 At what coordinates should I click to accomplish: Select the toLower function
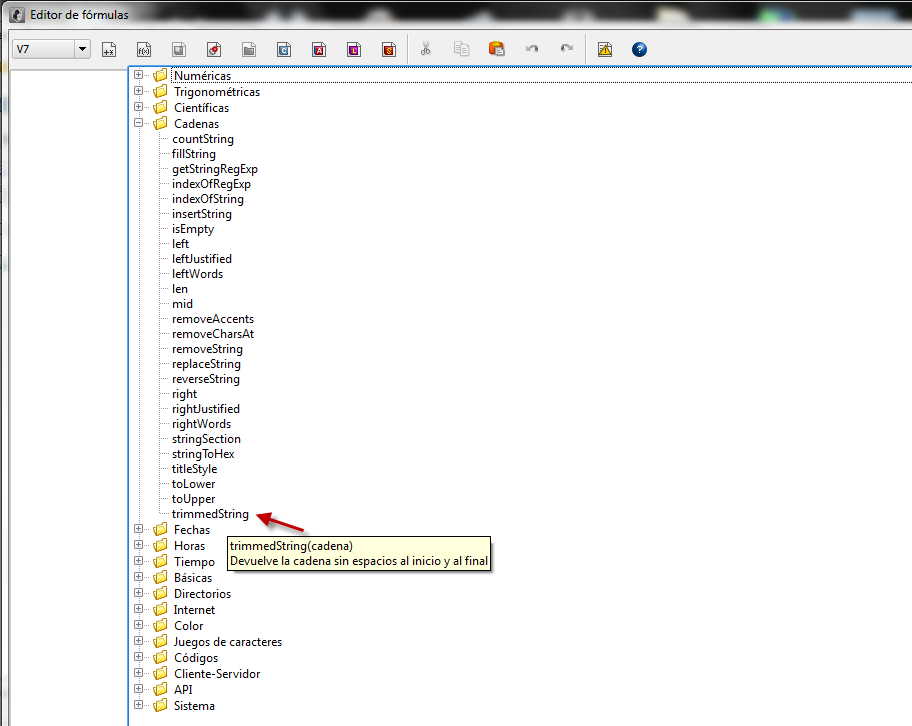(193, 484)
